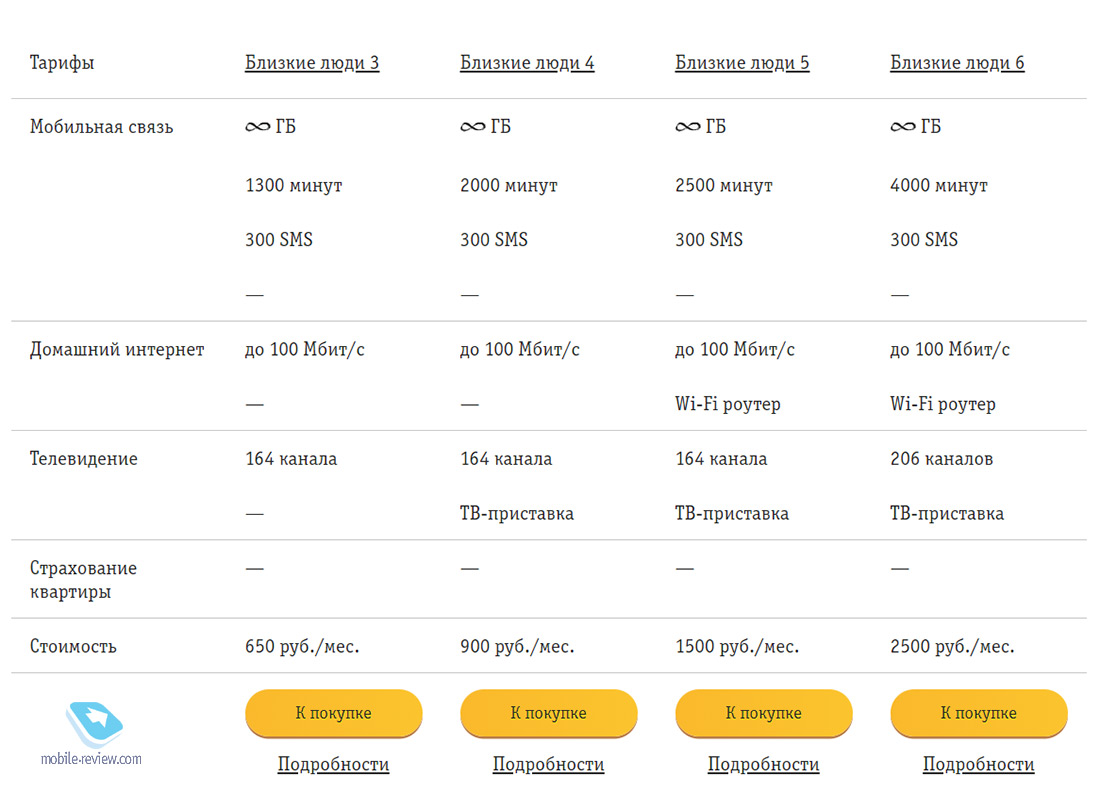
Task: Click the infinity ГБ icon in Близкие люди 3
Action: click(257, 126)
